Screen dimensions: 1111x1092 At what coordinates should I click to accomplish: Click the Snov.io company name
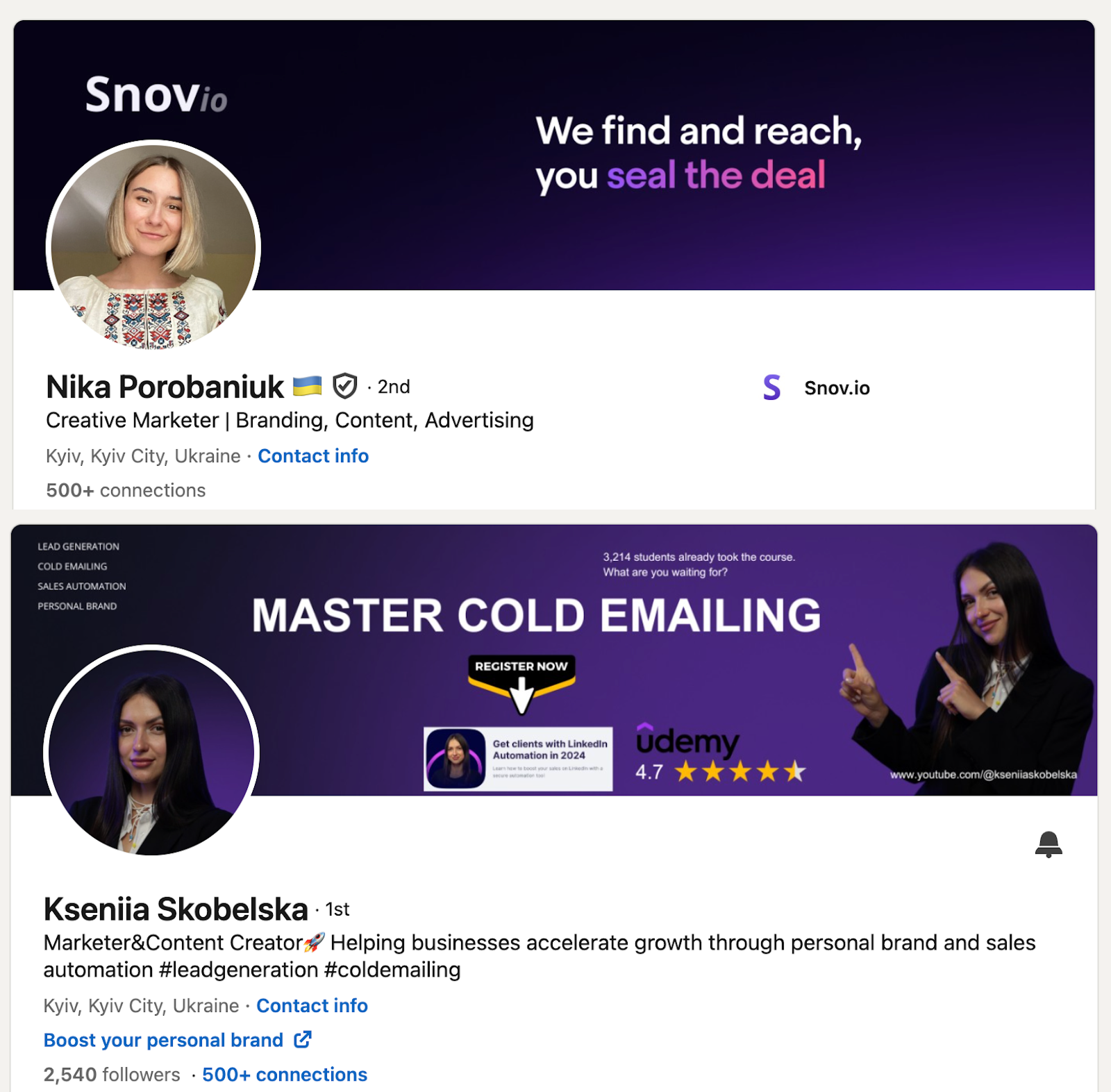837,388
